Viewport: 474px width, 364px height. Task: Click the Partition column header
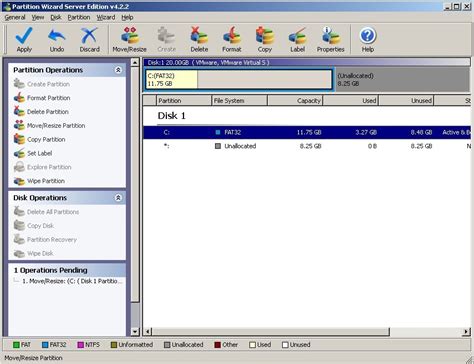tap(184, 100)
